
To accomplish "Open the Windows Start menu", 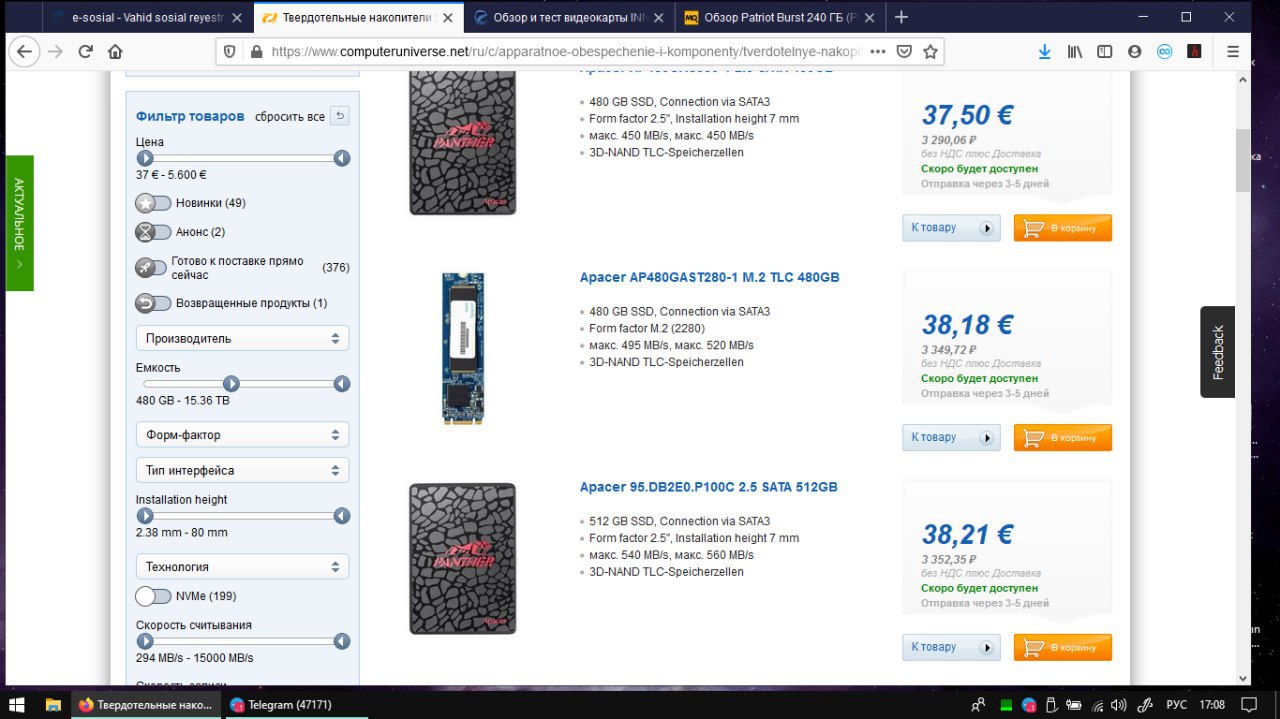I will tap(18, 704).
